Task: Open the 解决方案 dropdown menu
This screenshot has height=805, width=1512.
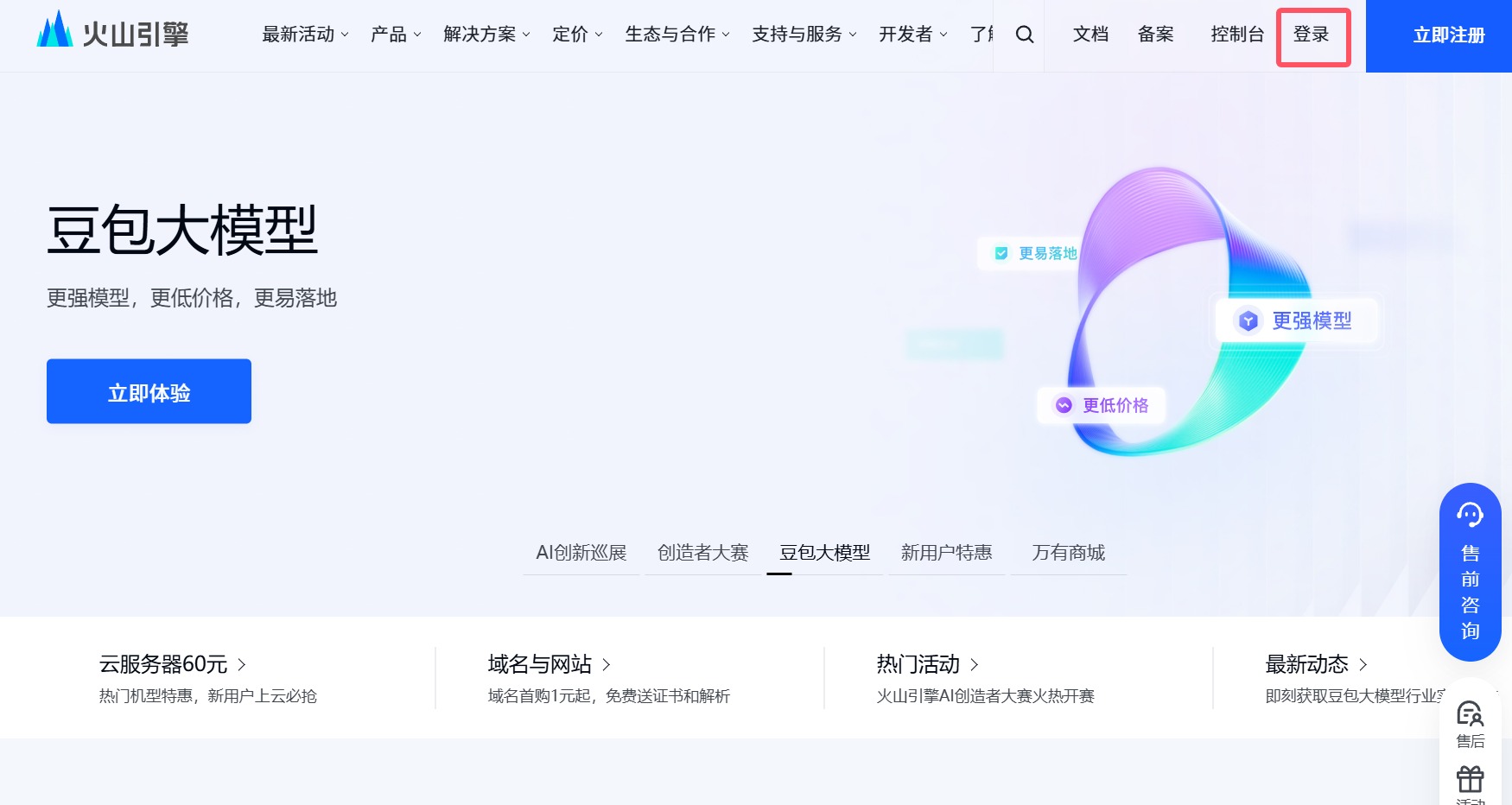Action: pos(486,35)
